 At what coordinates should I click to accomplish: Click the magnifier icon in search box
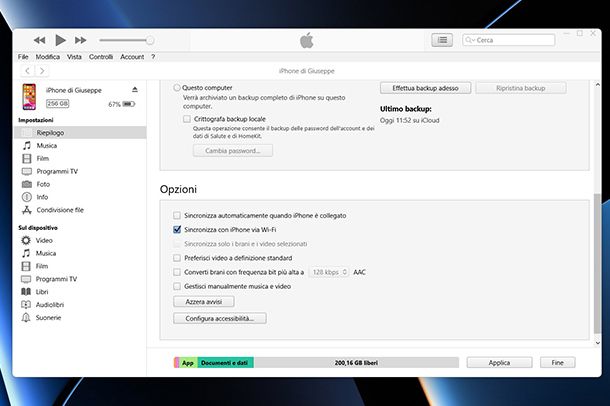(468, 40)
